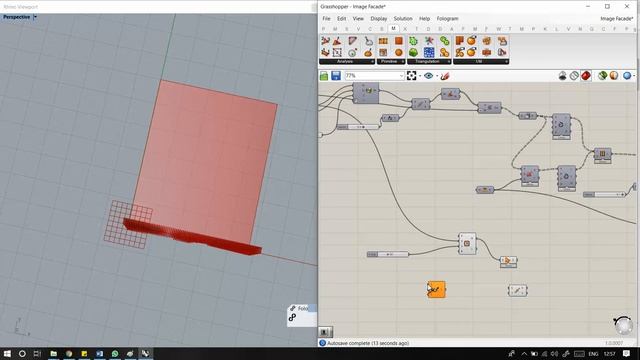Image resolution: width=640 pixels, height=360 pixels.
Task: Select the orange mound icon in Analysis panel
Action: coord(368,52)
